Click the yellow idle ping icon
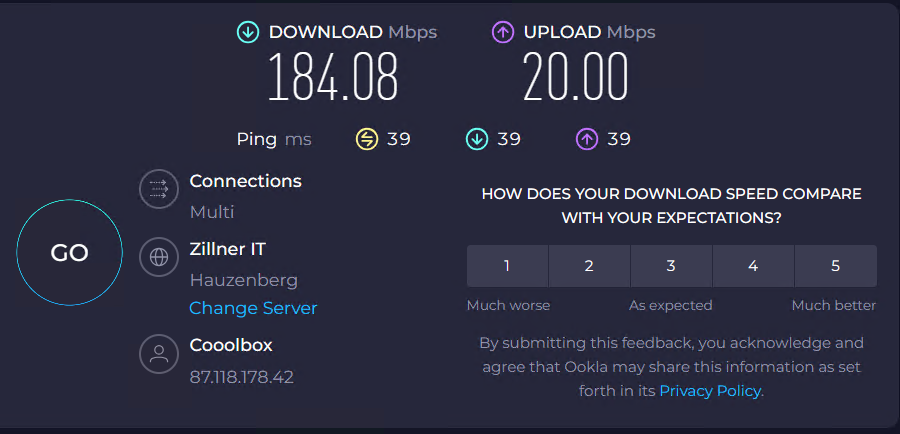Screen dimensions: 900x434 pos(367,139)
